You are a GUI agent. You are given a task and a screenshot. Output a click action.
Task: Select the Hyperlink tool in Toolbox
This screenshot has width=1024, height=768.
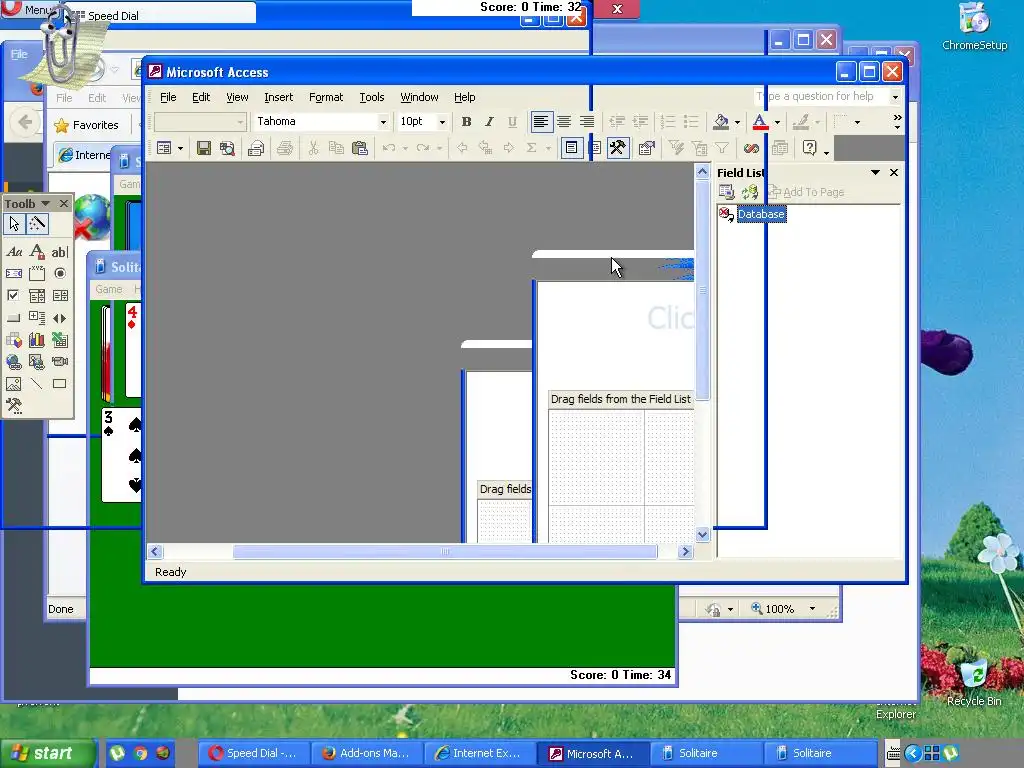click(14, 362)
